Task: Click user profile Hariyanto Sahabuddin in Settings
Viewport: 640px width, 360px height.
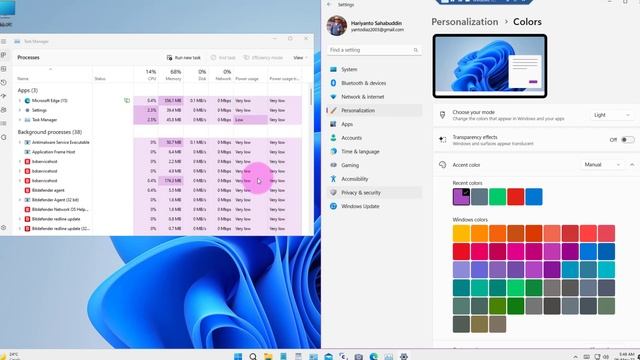Action: (x=366, y=26)
